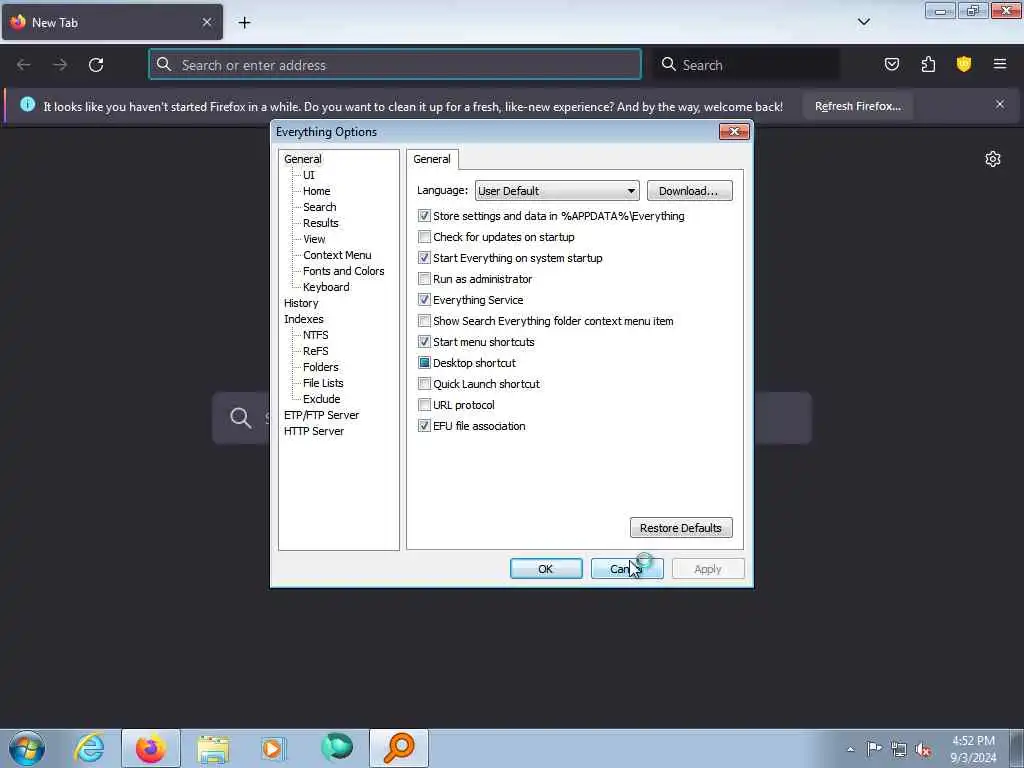Enable Check for updates on startup
This screenshot has width=1024, height=768.
pos(424,237)
